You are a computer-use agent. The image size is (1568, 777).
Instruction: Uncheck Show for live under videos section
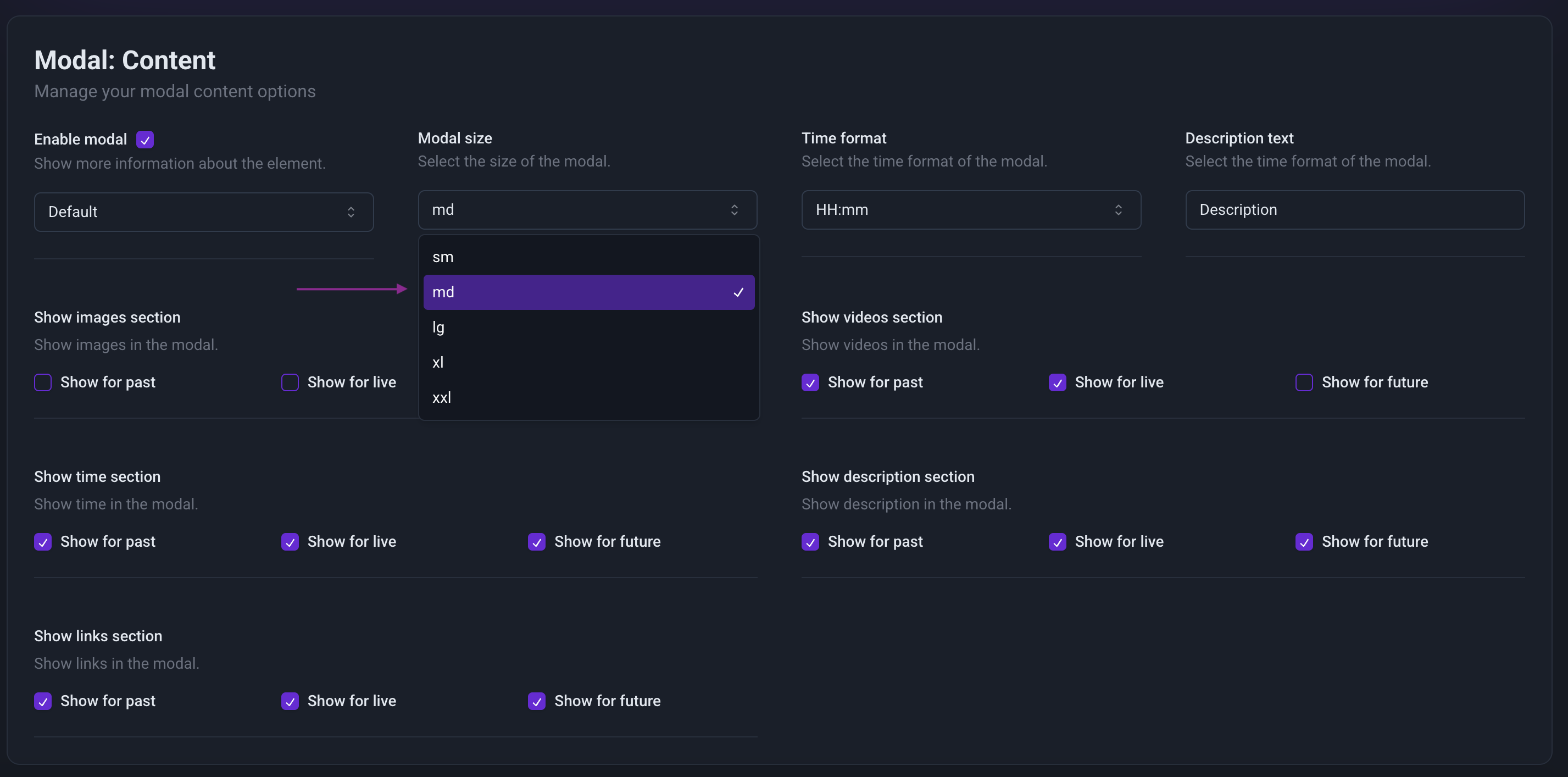[1057, 382]
